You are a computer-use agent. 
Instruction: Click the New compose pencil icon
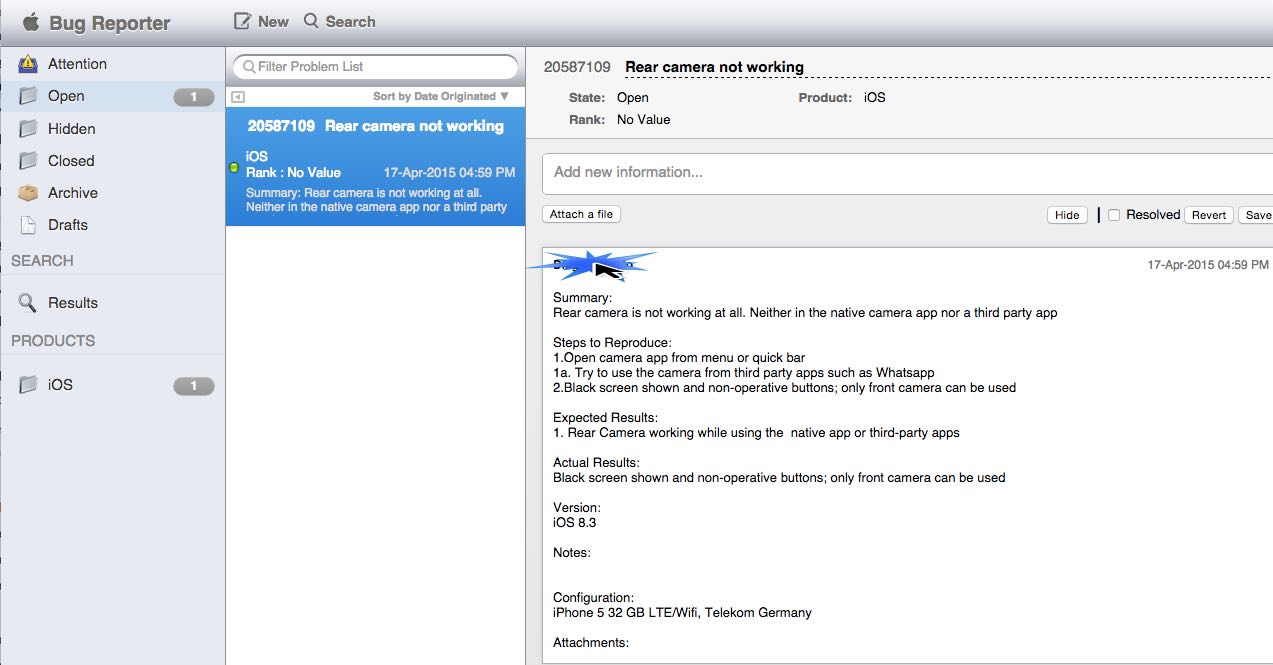tap(242, 21)
